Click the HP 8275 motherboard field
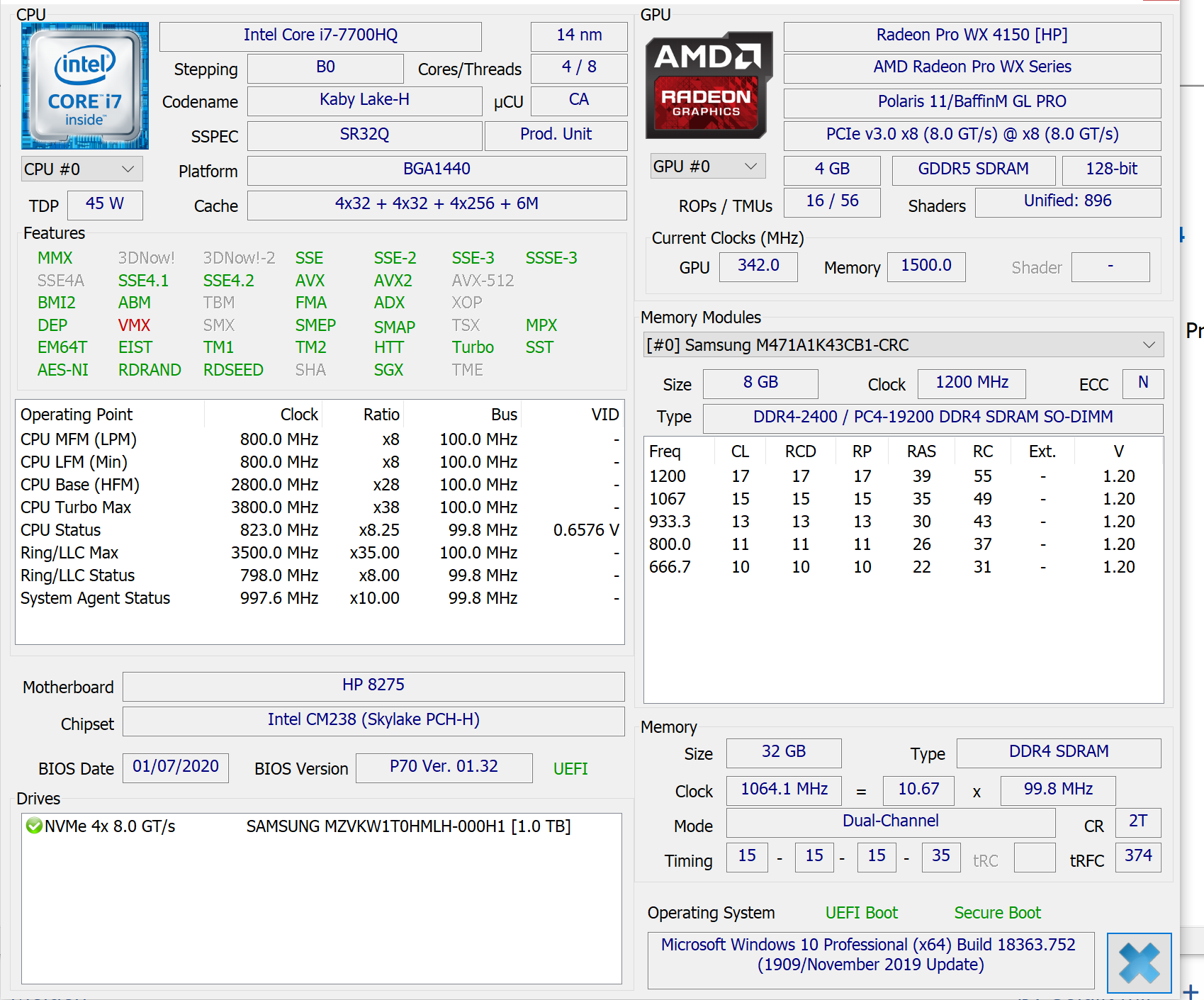The width and height of the screenshot is (1204, 1000). click(373, 685)
